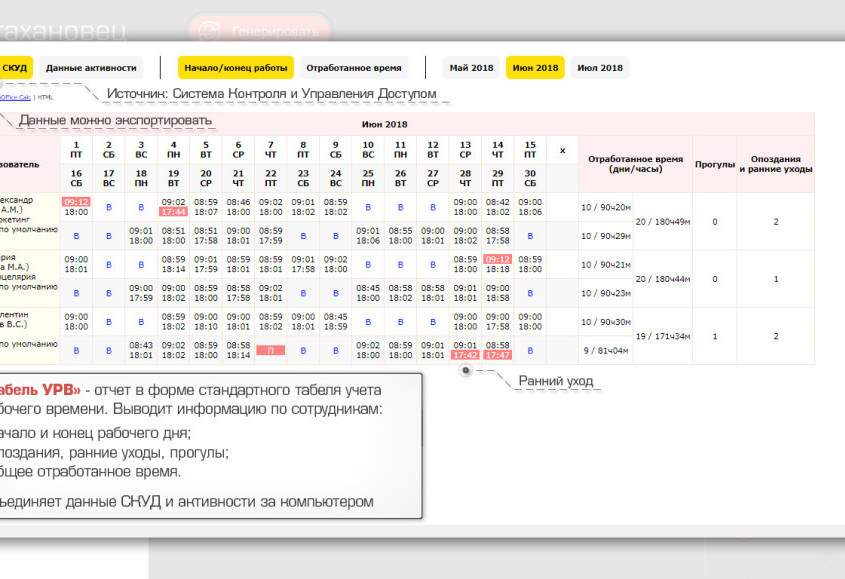Select the subtotal 10 / 90ч30м
Viewport: 845px width, 579px height.
606,322
